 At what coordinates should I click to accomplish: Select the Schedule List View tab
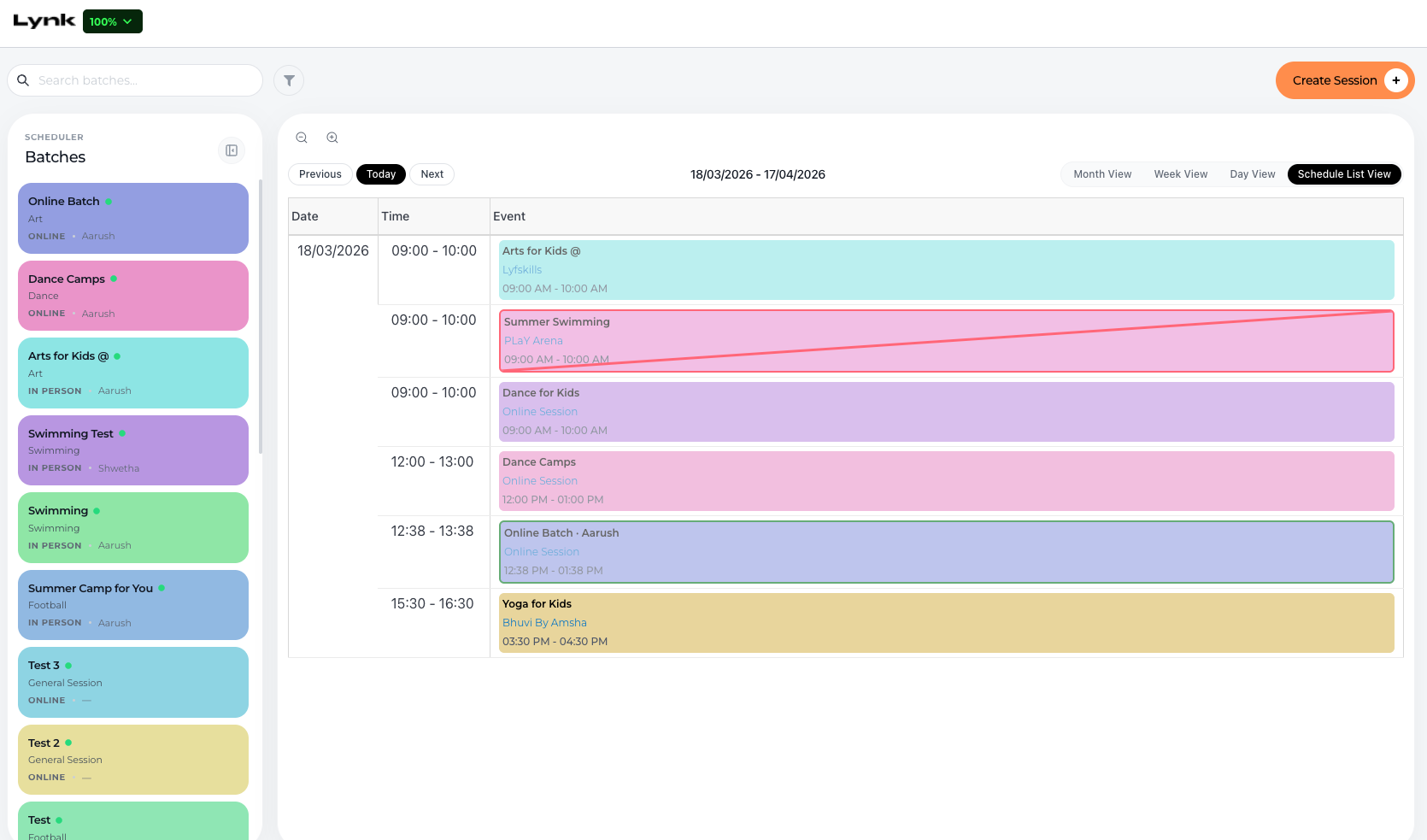pyautogui.click(x=1344, y=174)
